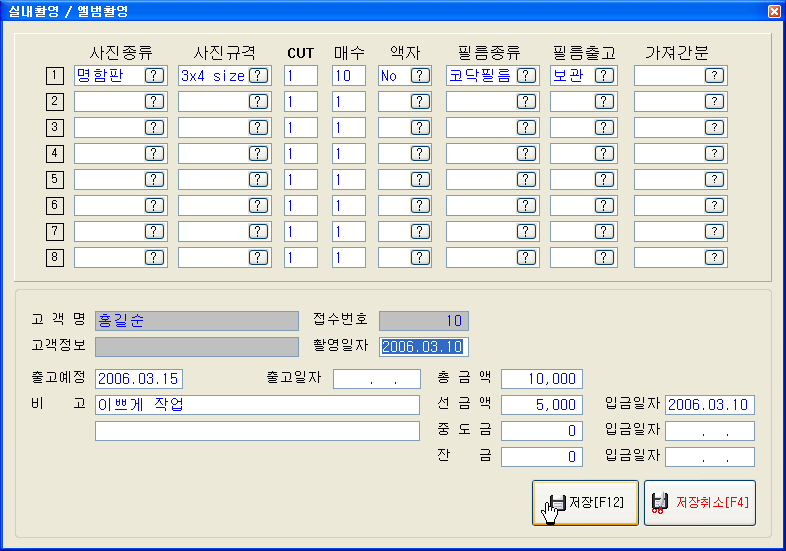Open 사진규격 lookup next to 3x4 size

[x=258, y=76]
